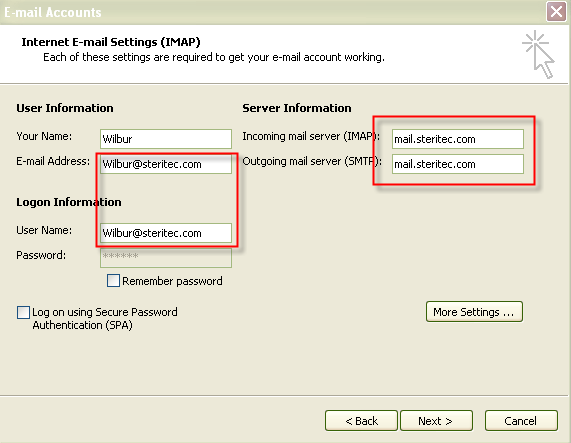The height and width of the screenshot is (443, 571).
Task: Cancel the e-mail account setup
Action: (521, 421)
